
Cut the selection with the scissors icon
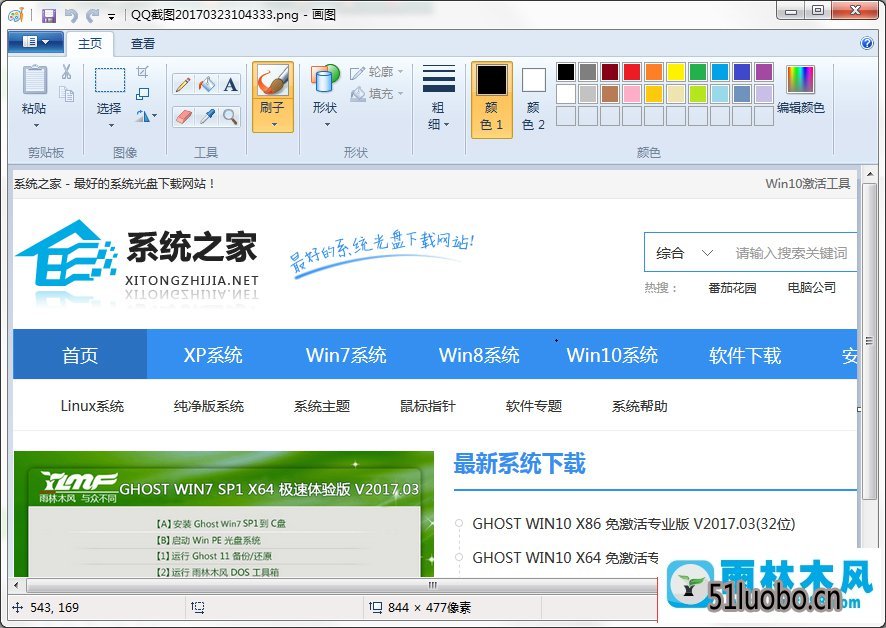click(x=67, y=72)
